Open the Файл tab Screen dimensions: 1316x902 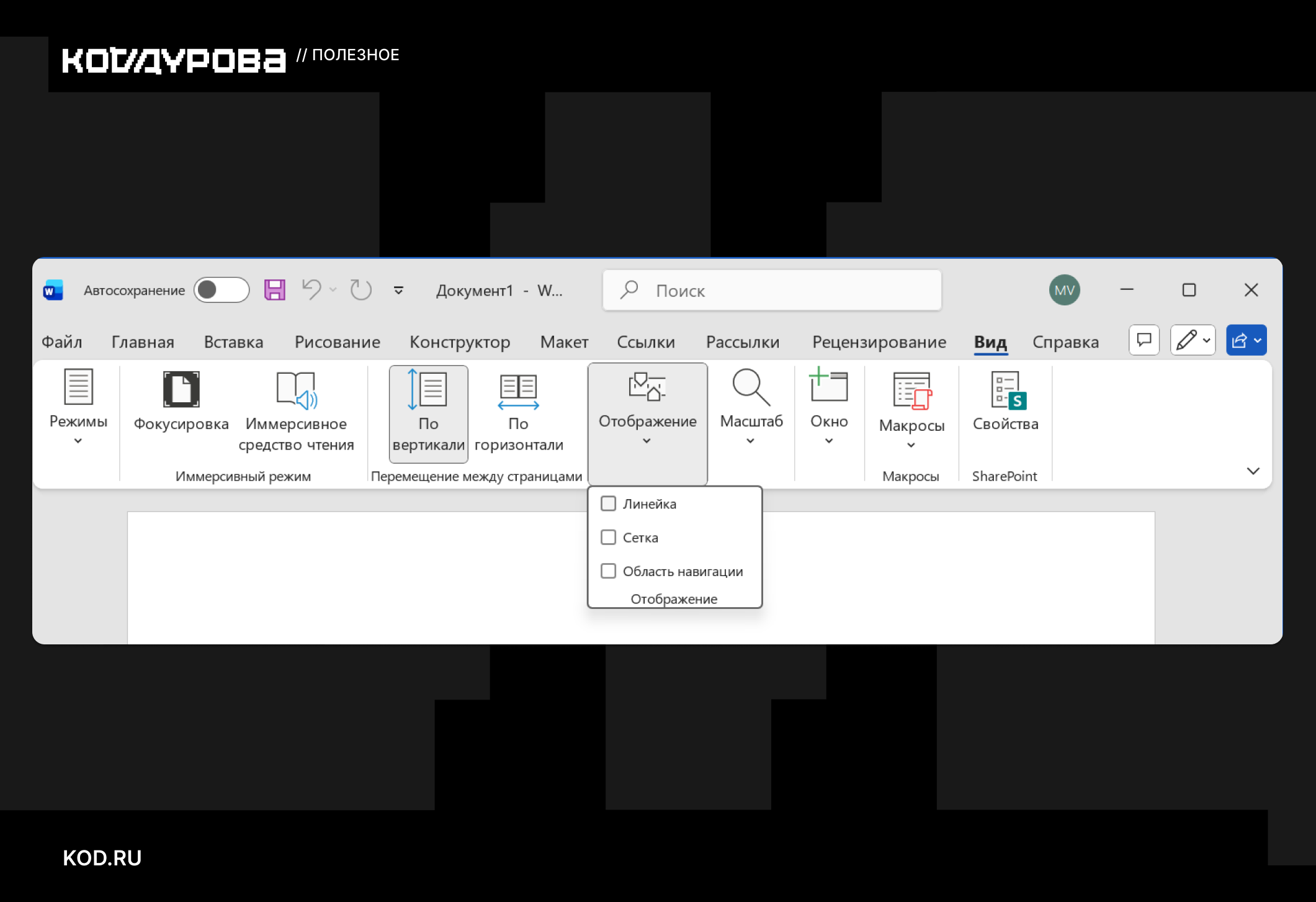click(61, 341)
